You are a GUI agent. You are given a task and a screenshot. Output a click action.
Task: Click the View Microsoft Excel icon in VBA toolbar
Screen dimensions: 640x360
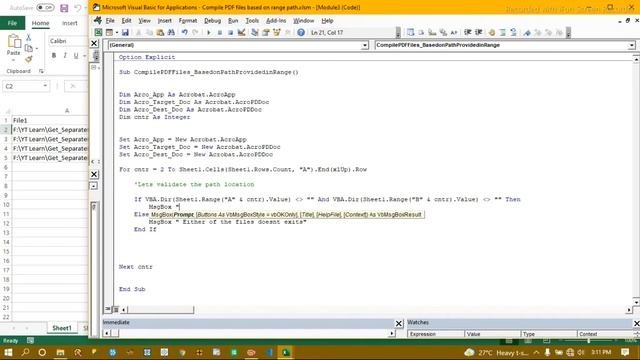(98, 32)
